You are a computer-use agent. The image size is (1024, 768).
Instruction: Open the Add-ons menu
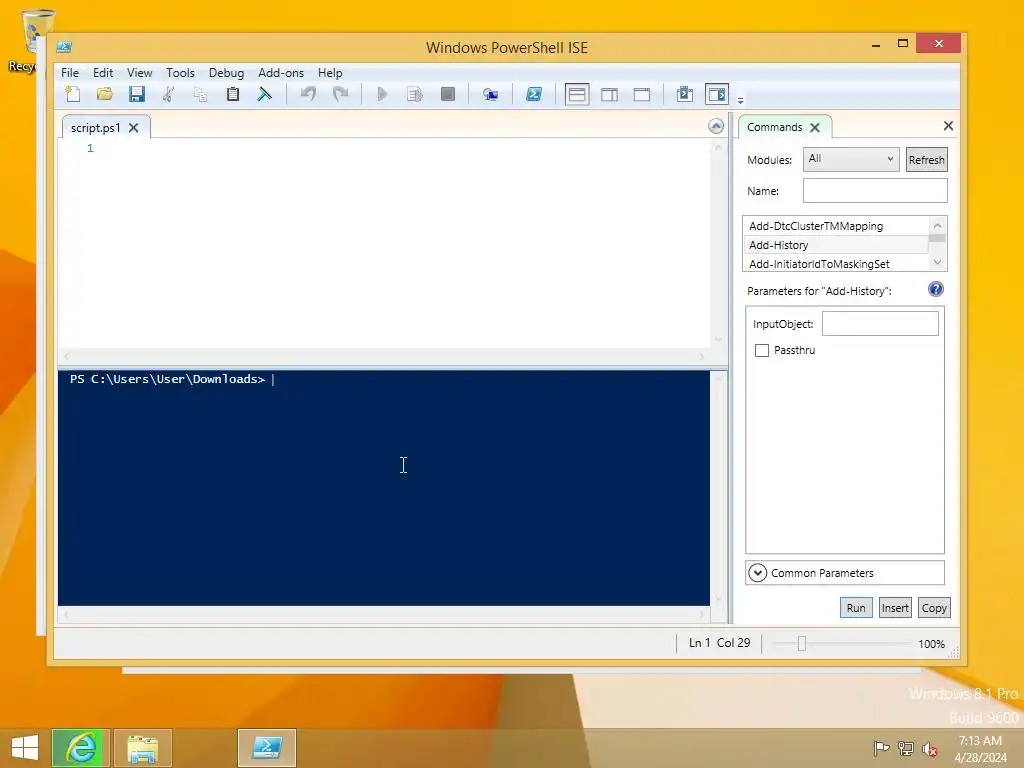point(281,73)
